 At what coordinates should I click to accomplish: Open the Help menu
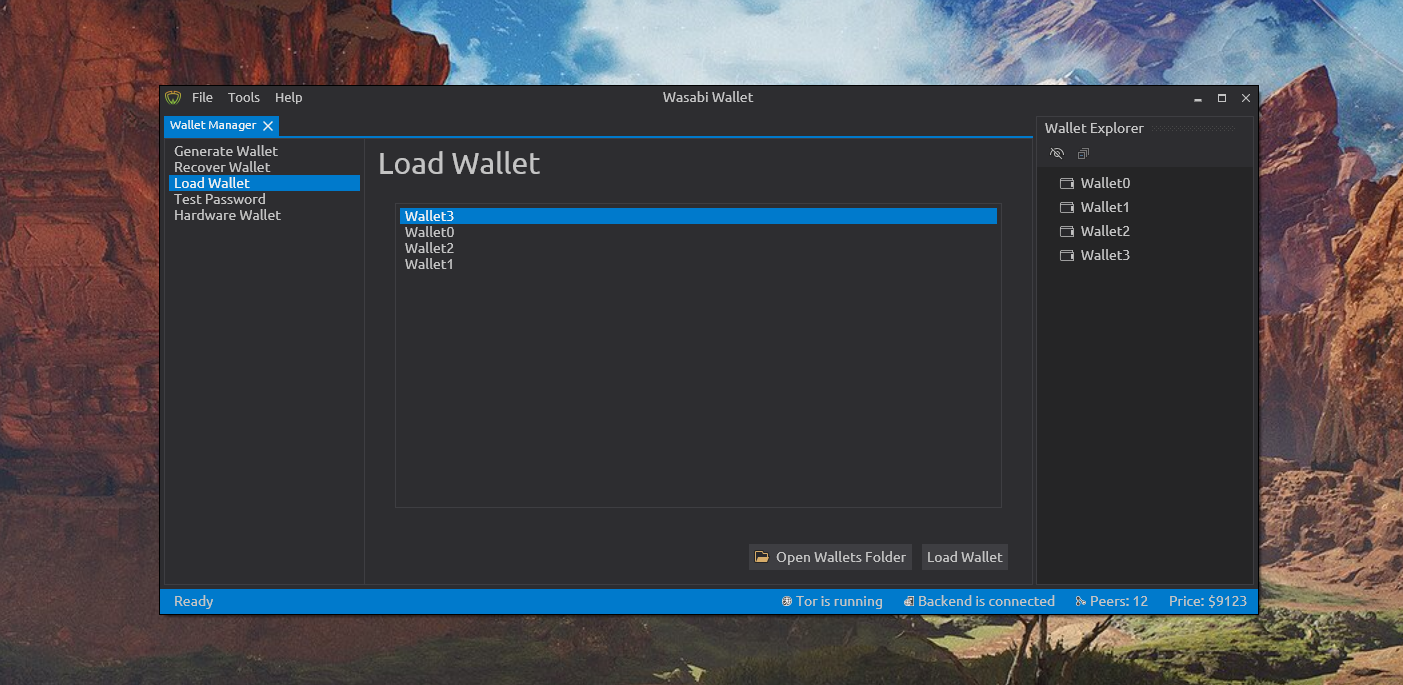[x=289, y=97]
